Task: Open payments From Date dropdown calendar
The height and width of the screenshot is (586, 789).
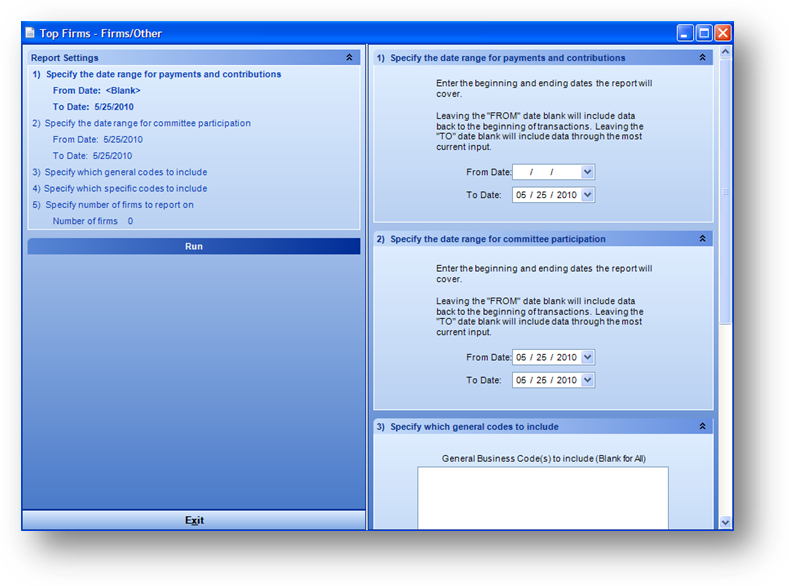Action: pos(587,172)
